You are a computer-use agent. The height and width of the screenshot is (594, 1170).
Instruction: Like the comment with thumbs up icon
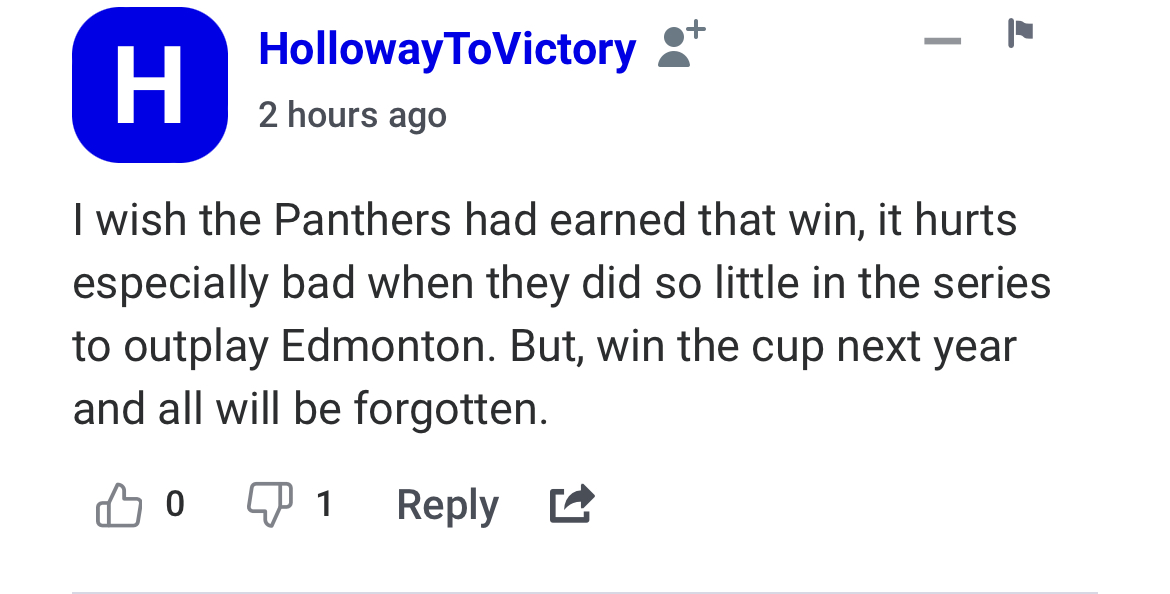click(119, 504)
